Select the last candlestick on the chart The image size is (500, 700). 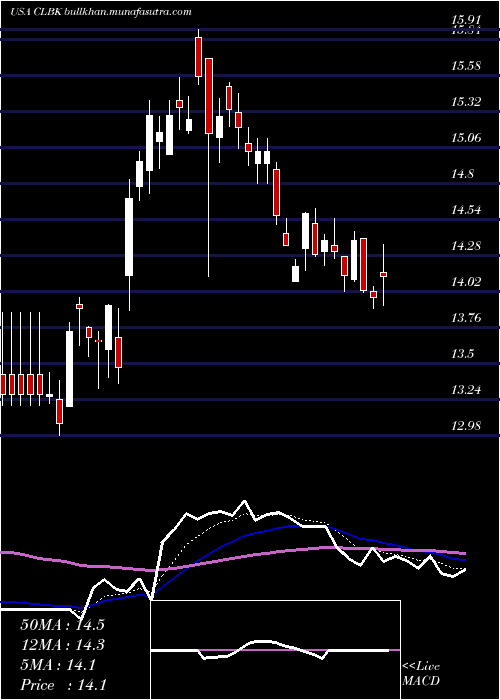click(383, 274)
